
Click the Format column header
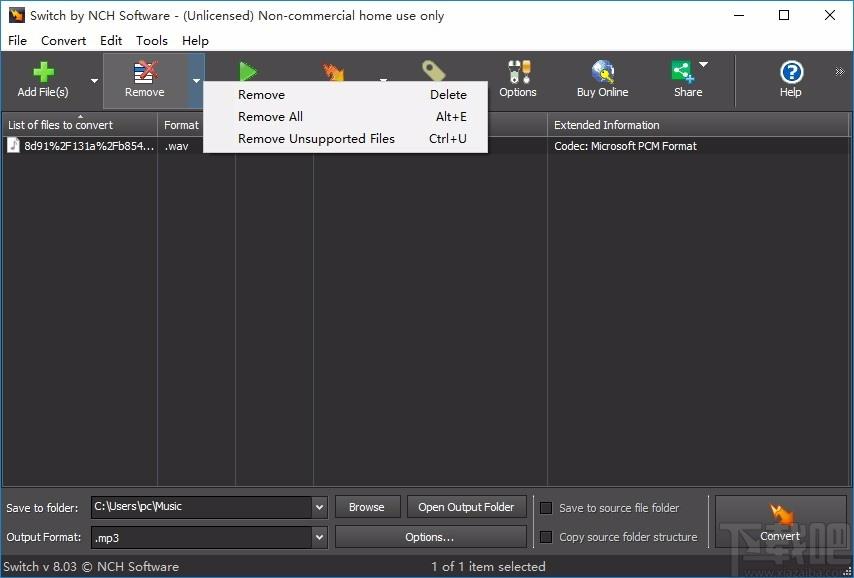(x=181, y=125)
